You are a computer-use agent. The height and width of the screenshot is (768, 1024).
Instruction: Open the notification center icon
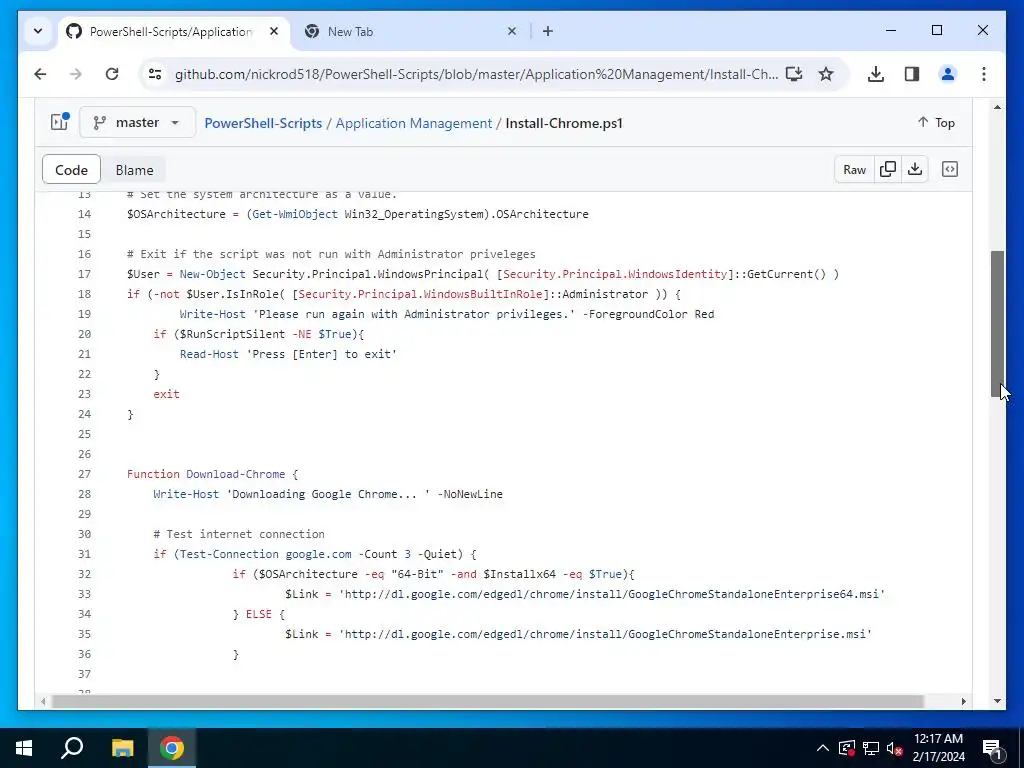point(992,748)
